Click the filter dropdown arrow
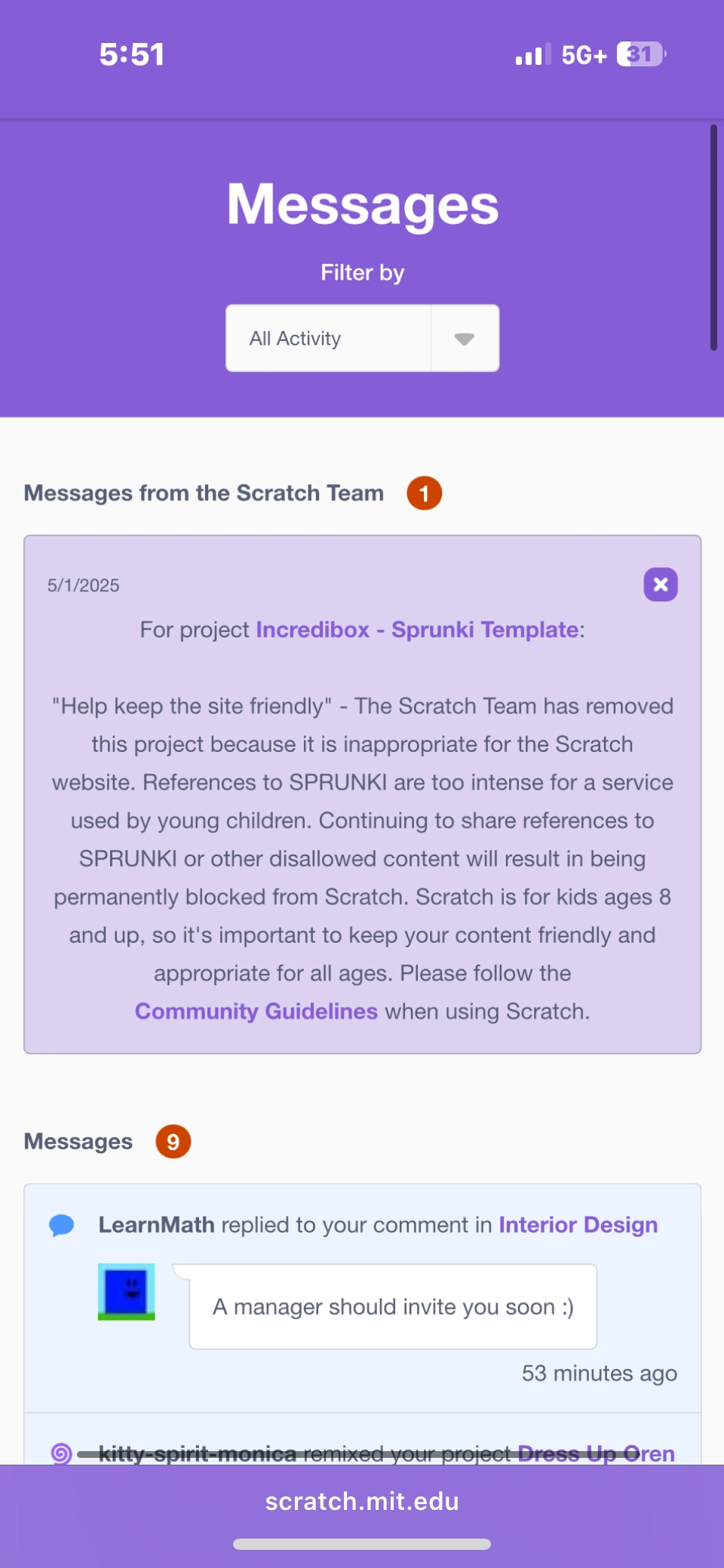The image size is (724, 1568). point(465,339)
